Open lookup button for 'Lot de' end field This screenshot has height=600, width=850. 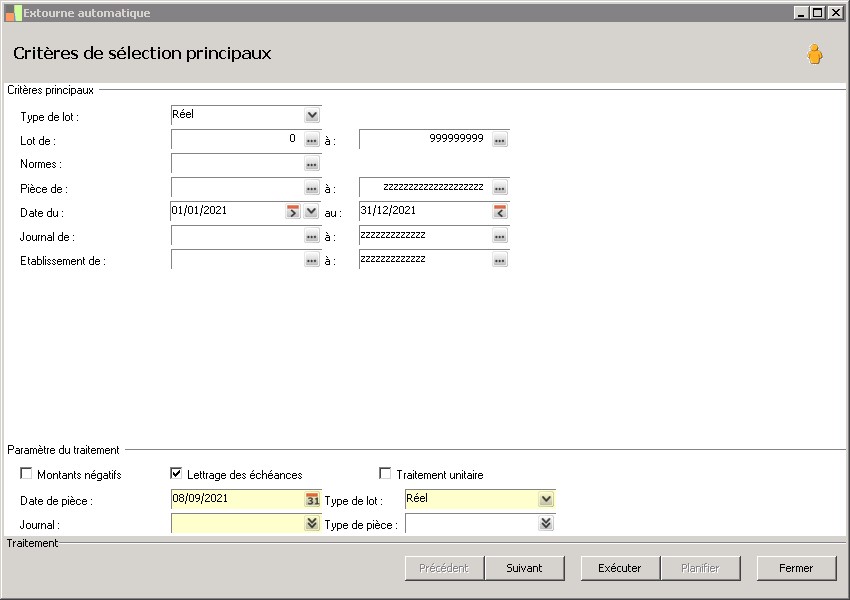pos(500,141)
